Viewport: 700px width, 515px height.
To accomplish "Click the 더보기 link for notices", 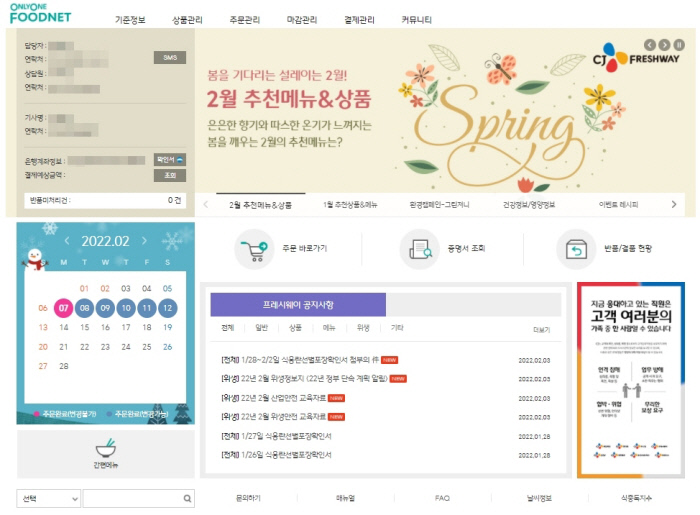I will pyautogui.click(x=542, y=330).
